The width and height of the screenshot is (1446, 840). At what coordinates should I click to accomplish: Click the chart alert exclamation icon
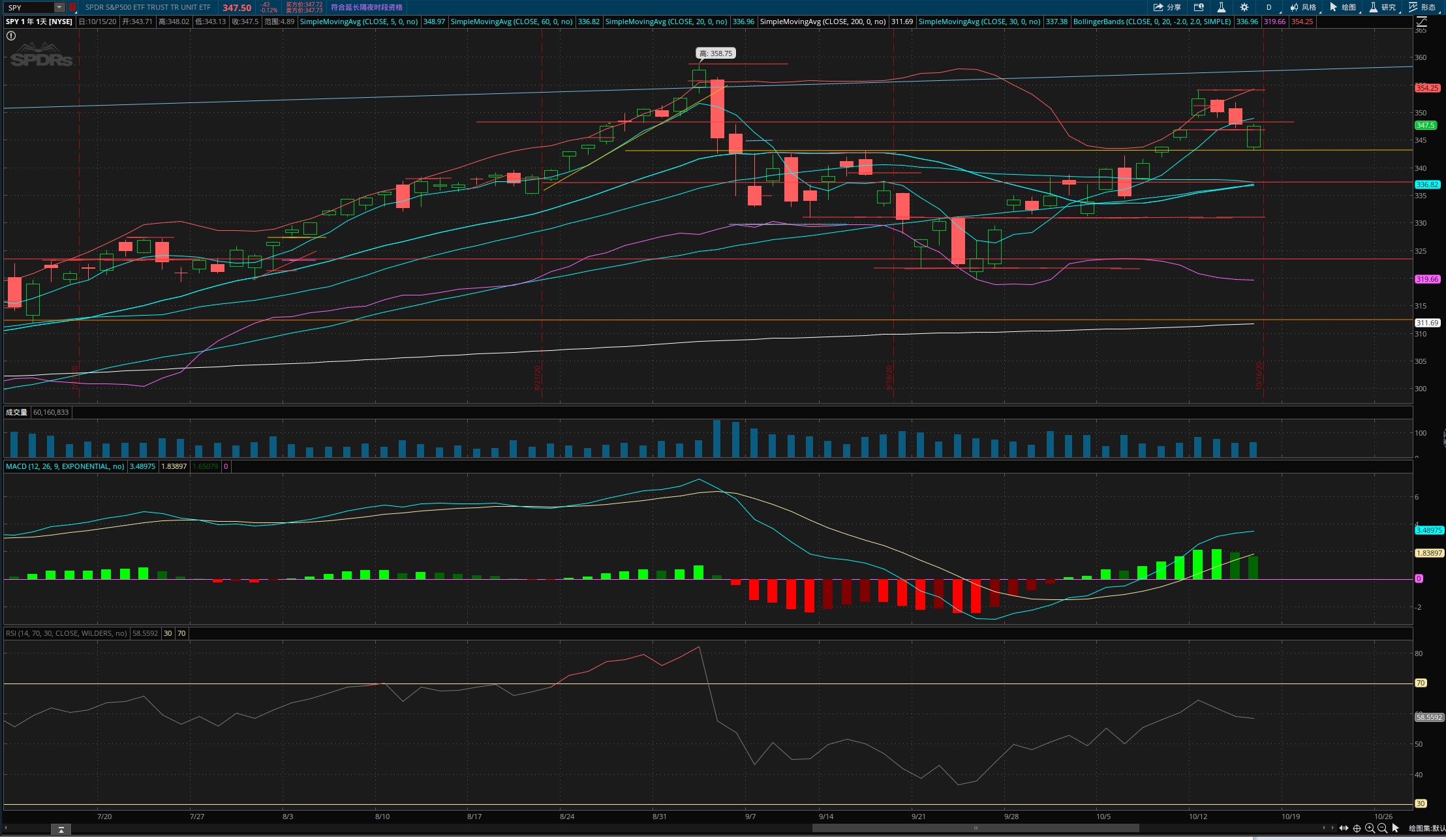click(x=11, y=36)
